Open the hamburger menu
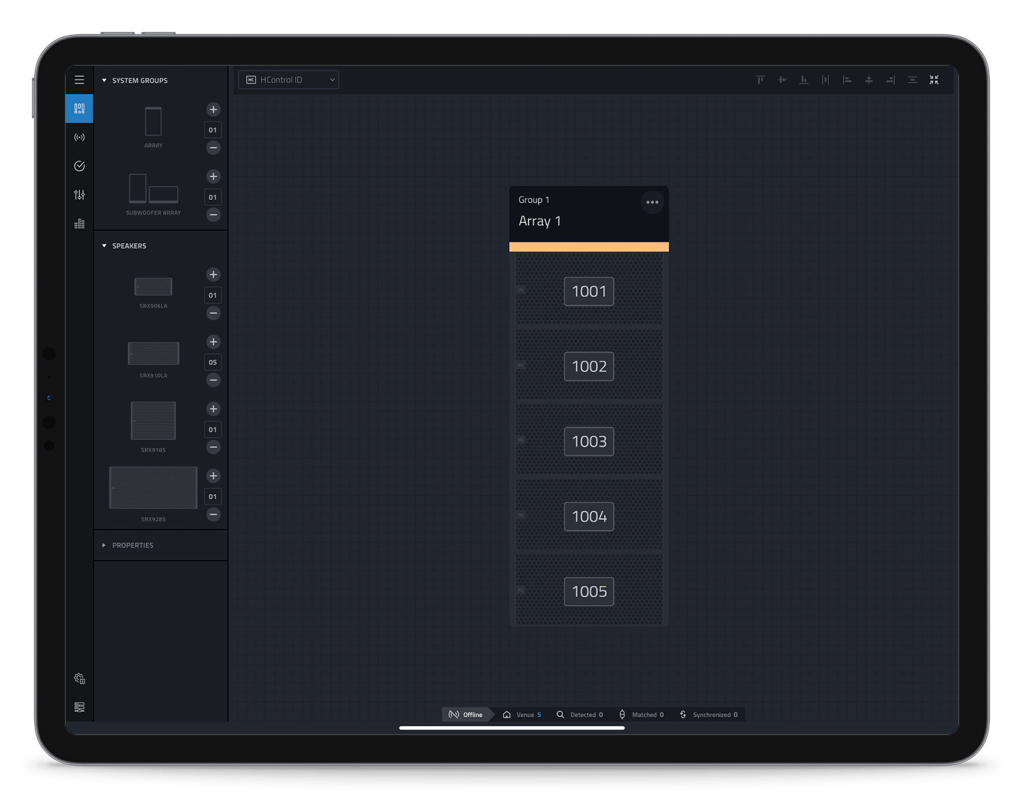This screenshot has width=1024, height=800. 79,79
